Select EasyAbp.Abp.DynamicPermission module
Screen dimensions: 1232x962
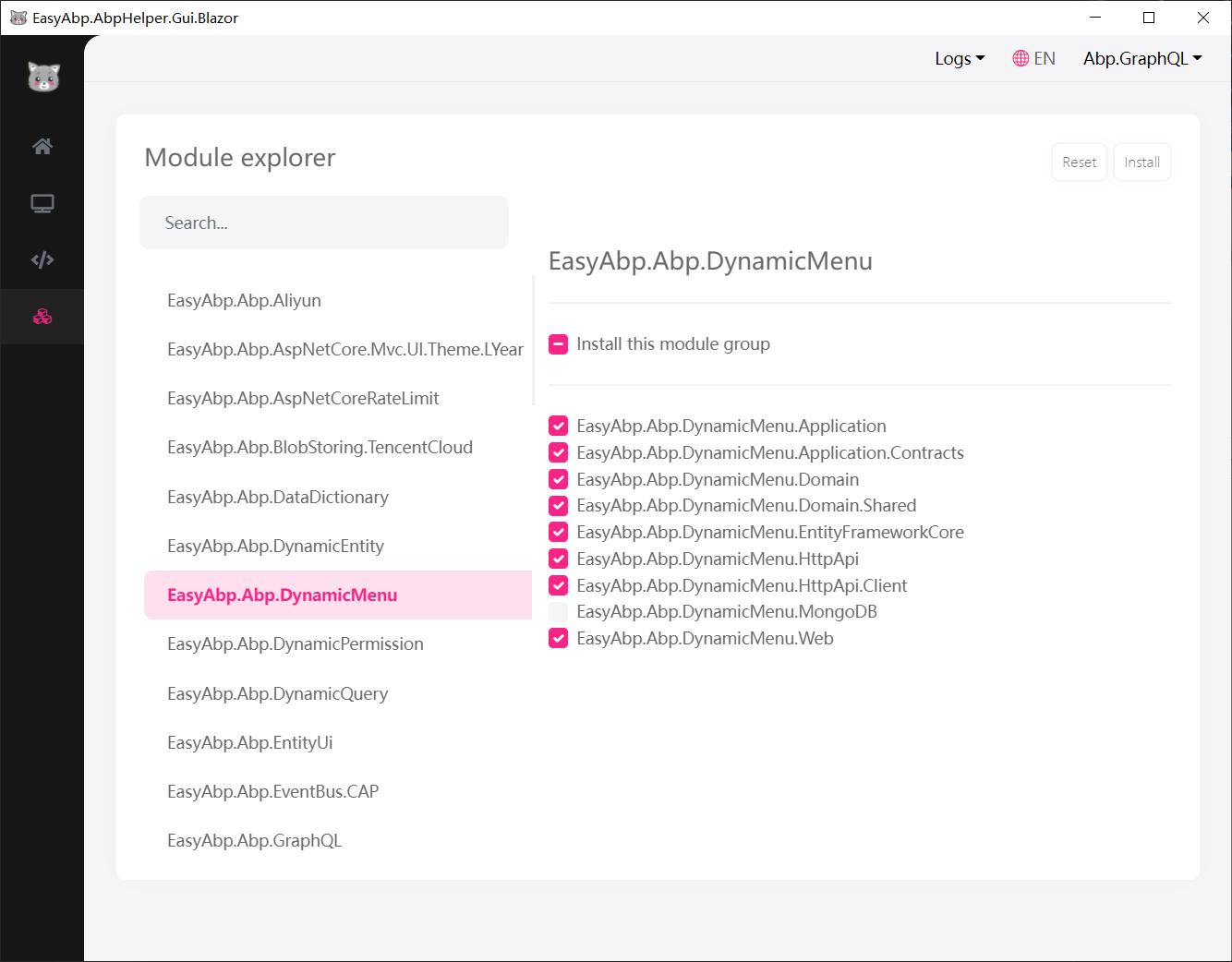click(x=338, y=643)
